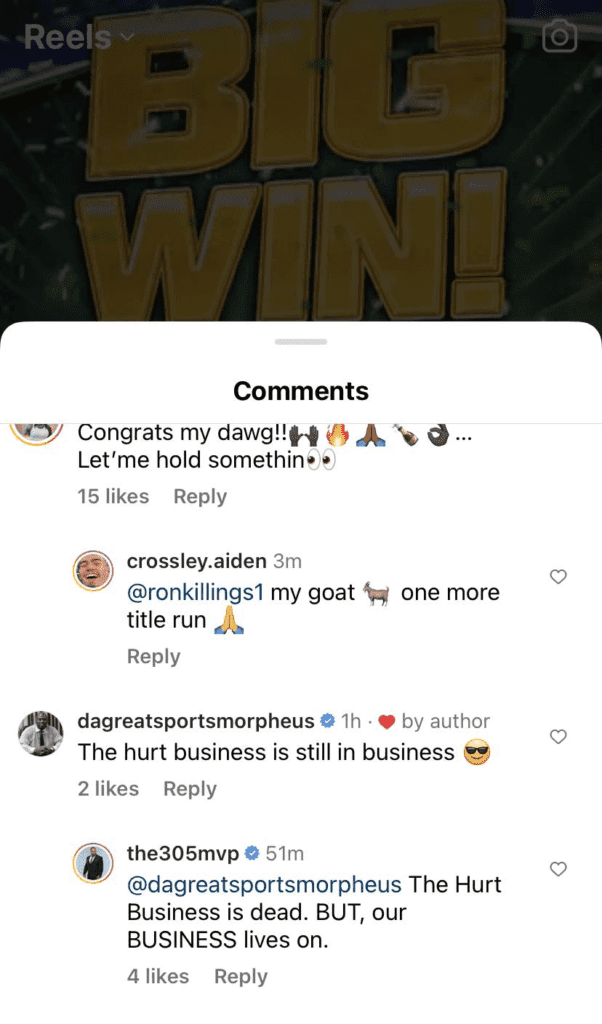View the 4 likes on the305mvp's comment
This screenshot has width=602, height=1024.
(157, 976)
